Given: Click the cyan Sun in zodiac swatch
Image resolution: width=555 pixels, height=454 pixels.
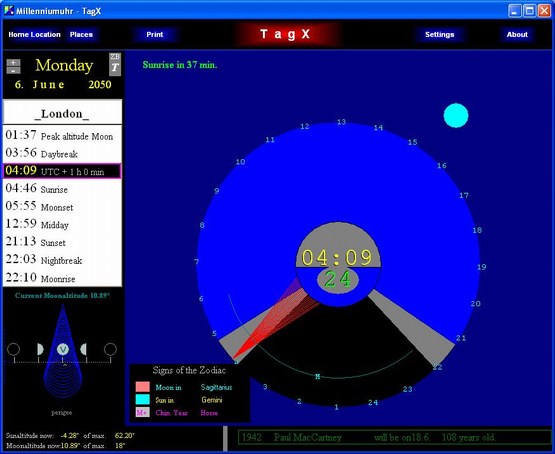Looking at the screenshot, I should click(143, 399).
